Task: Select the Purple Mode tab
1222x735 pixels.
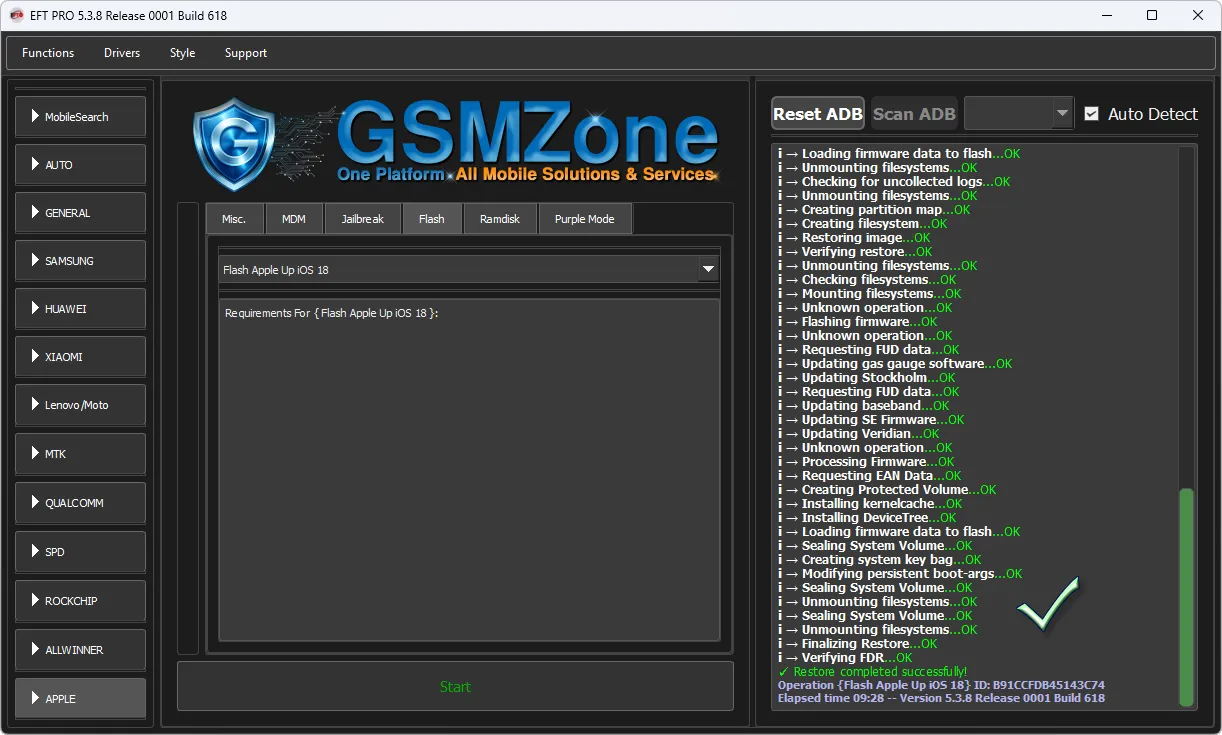Action: (584, 219)
